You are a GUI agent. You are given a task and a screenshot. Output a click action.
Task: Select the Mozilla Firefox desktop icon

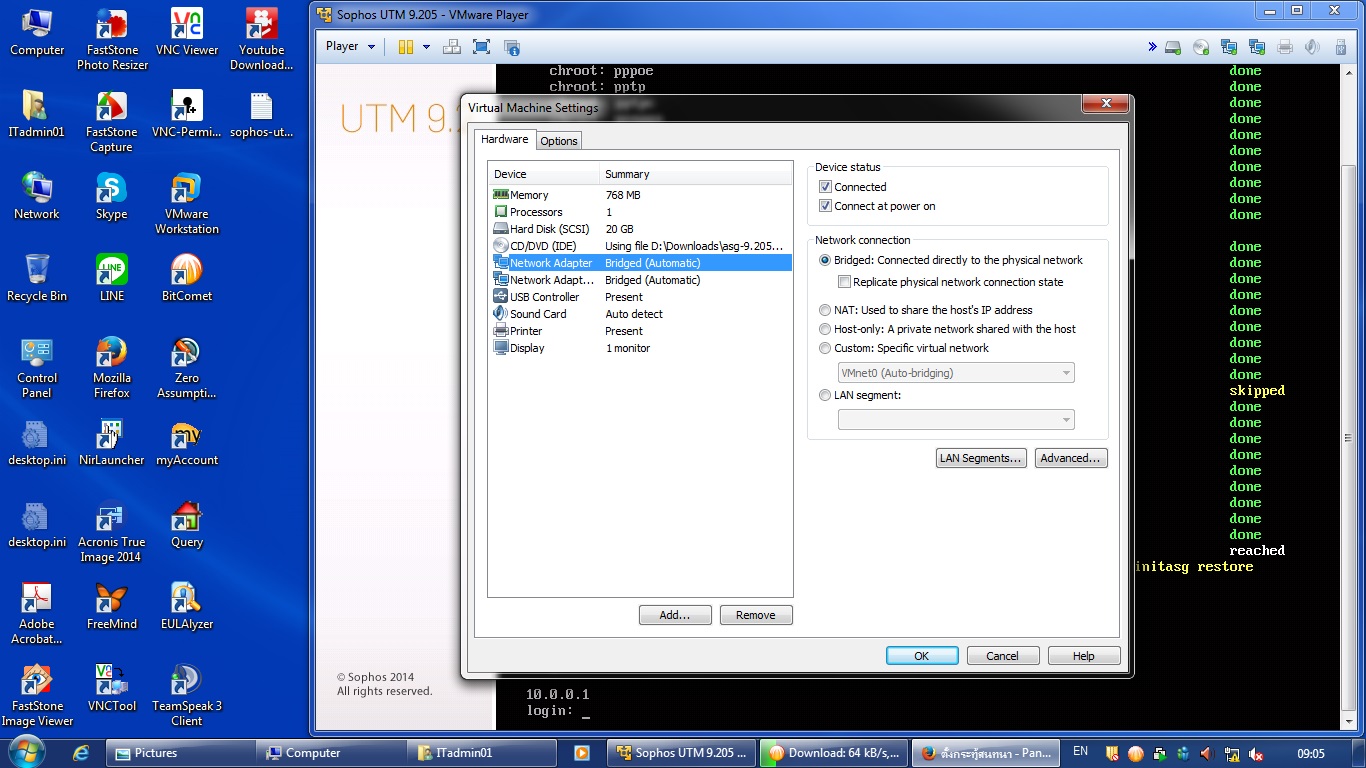112,368
